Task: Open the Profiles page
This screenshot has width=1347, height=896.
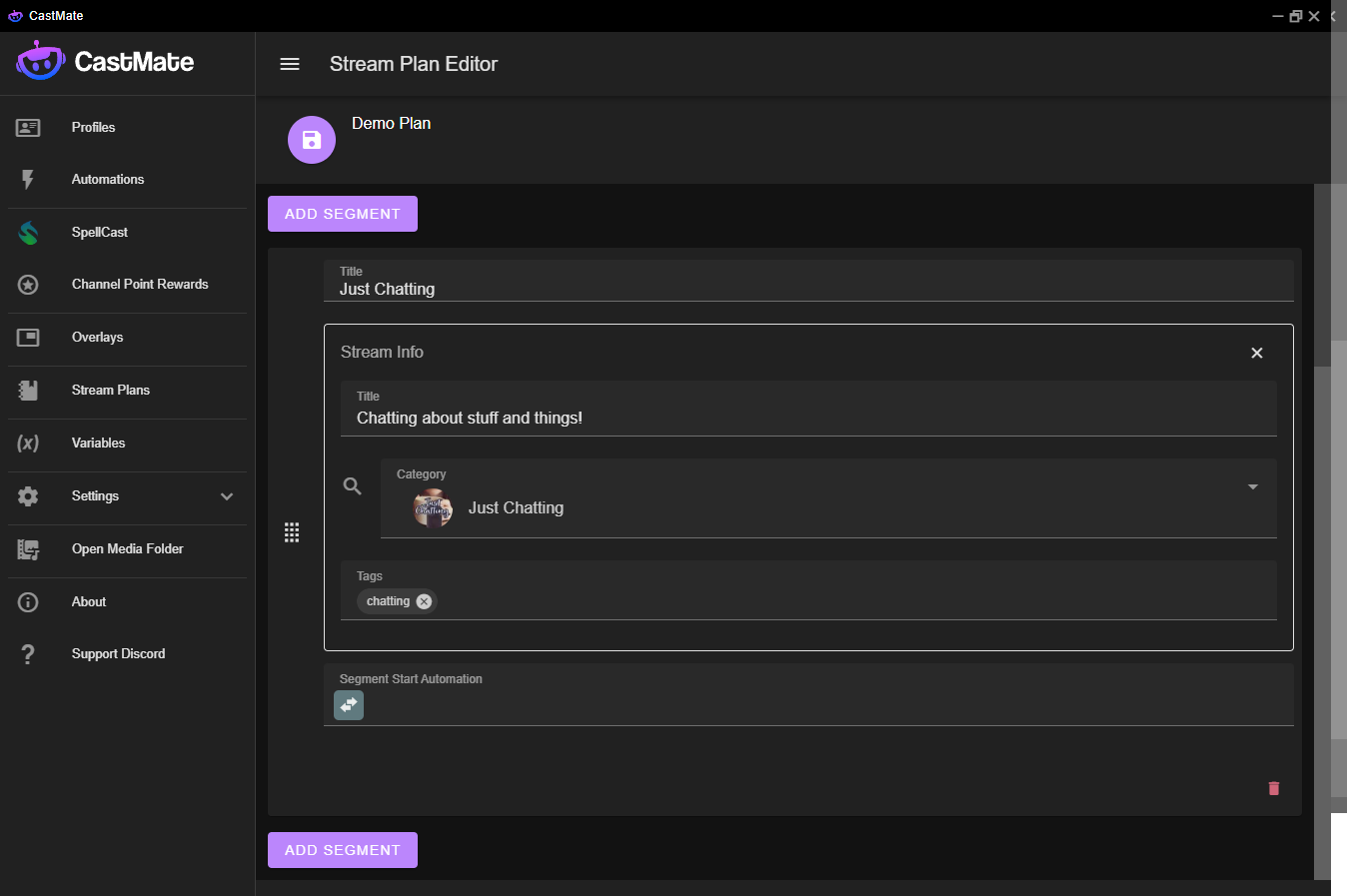Action: [x=93, y=128]
